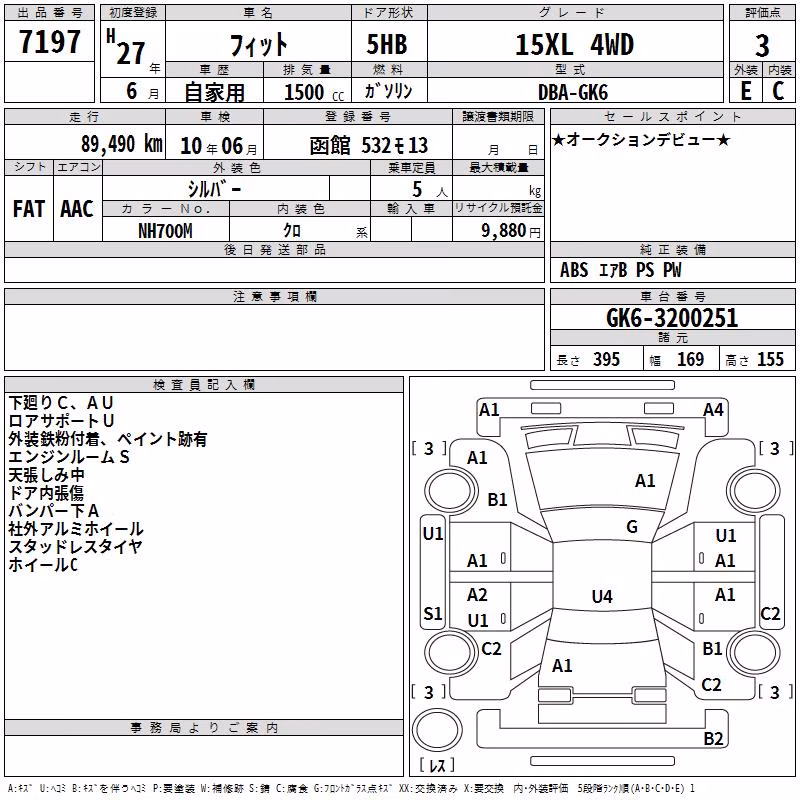This screenshot has width=800, height=800.
Task: Select the セールスポイント section header
Action: coord(672,116)
